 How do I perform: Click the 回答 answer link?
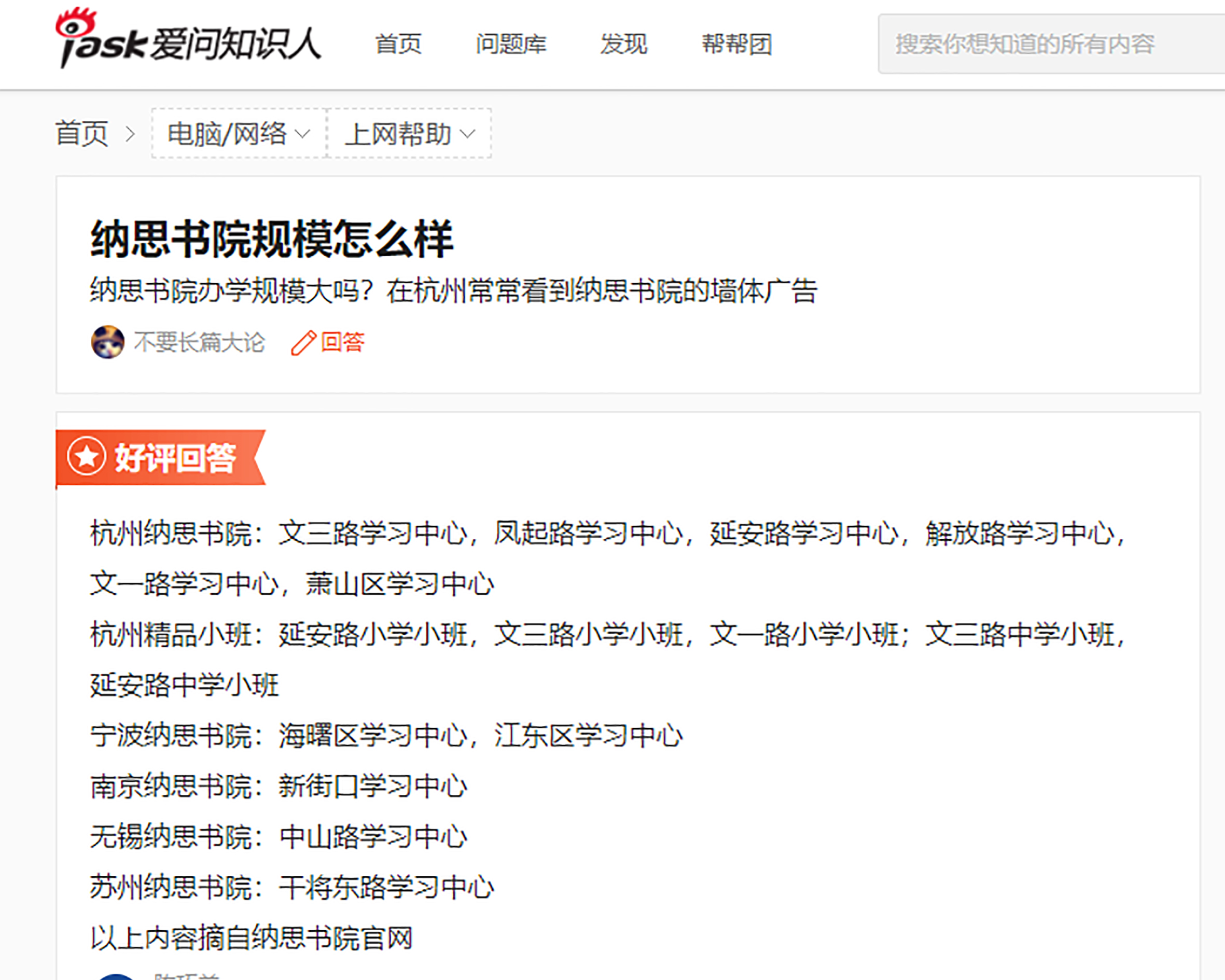click(342, 342)
